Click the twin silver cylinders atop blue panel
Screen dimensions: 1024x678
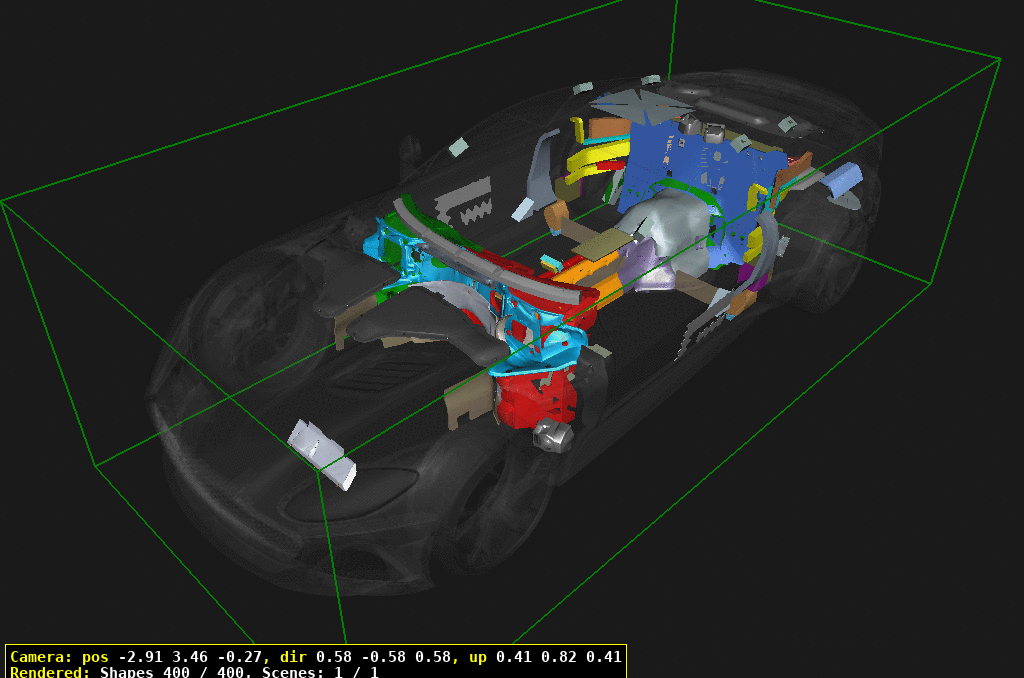click(x=702, y=127)
